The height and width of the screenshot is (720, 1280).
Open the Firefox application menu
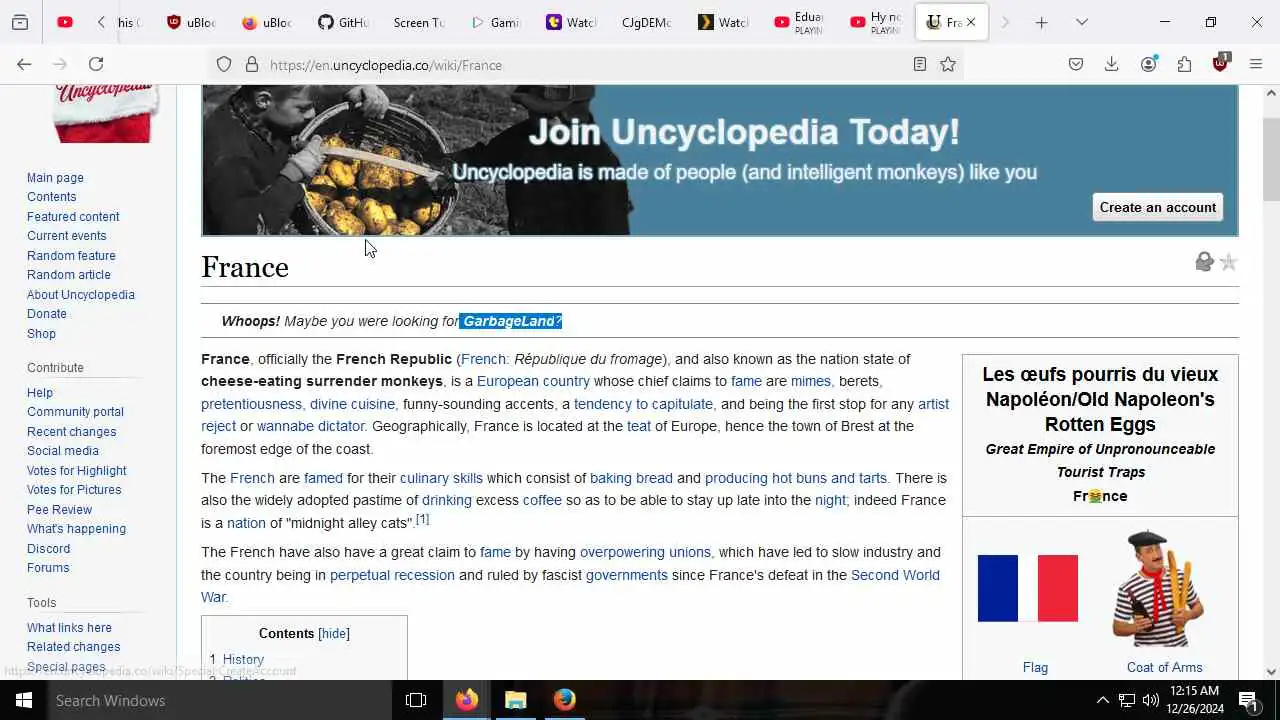click(x=1257, y=64)
